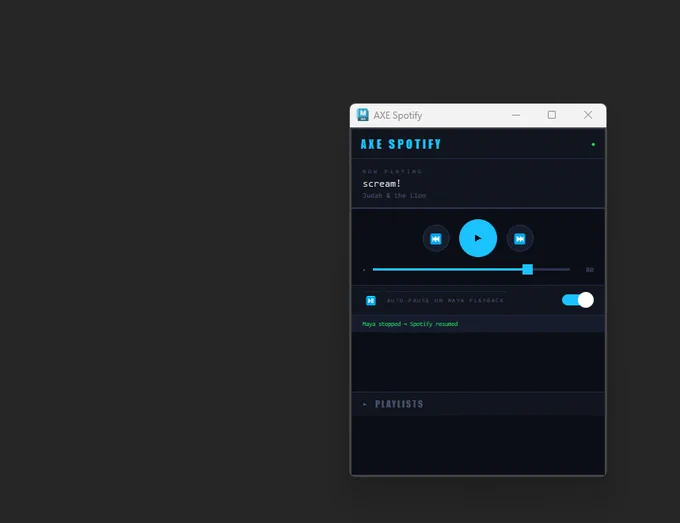
Task: Click the large play button
Action: tap(478, 238)
